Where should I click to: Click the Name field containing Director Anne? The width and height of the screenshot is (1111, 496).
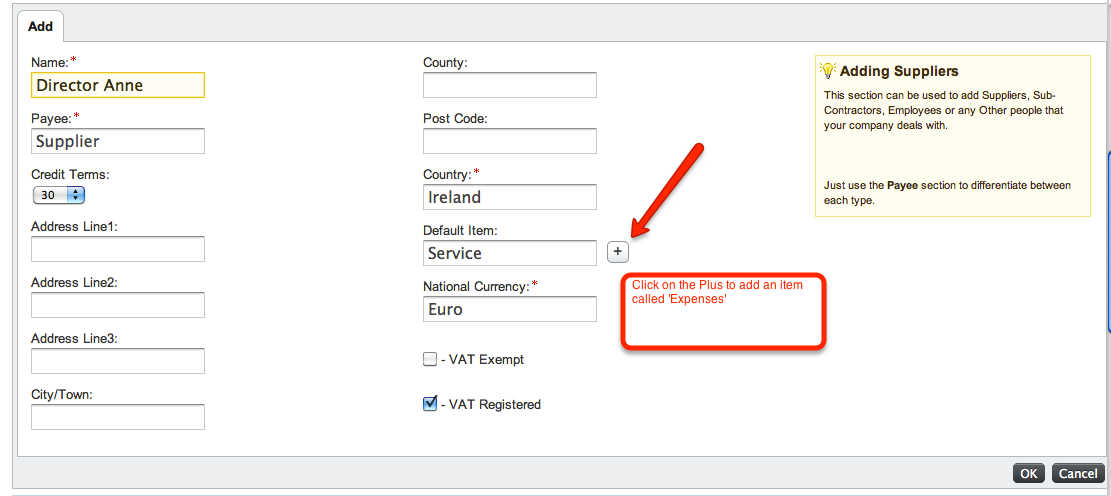(118, 85)
